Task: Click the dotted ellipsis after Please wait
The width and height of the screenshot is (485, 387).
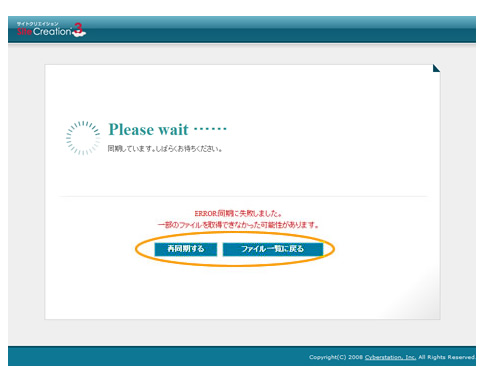Action: pyautogui.click(x=210, y=128)
